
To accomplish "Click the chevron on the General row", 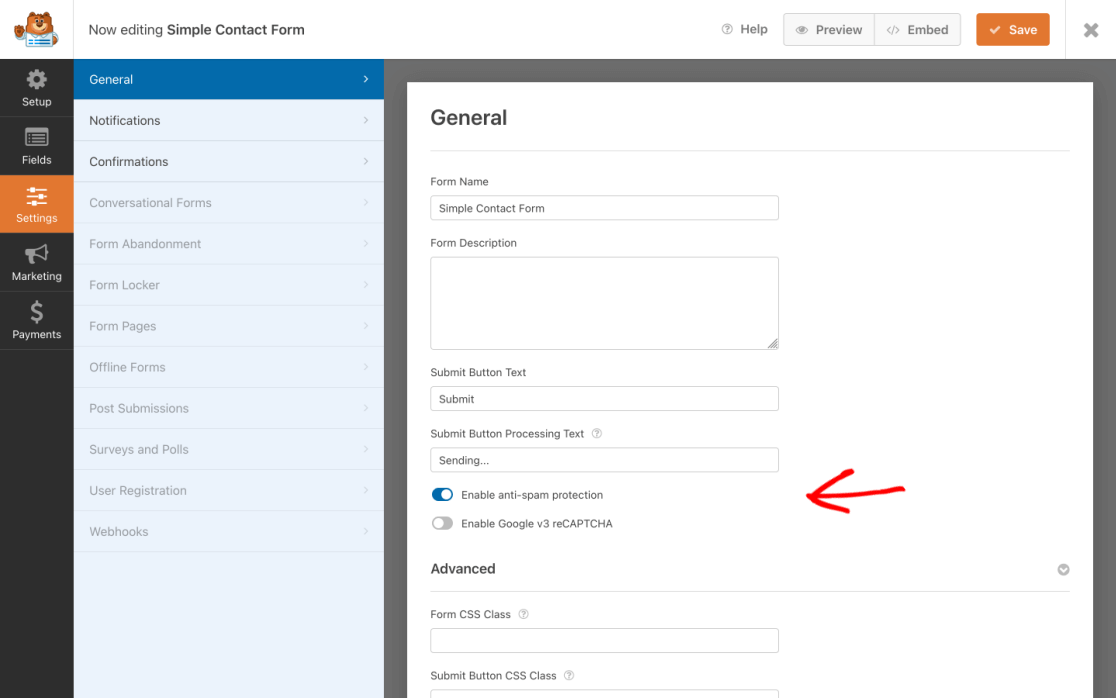I will (366, 79).
